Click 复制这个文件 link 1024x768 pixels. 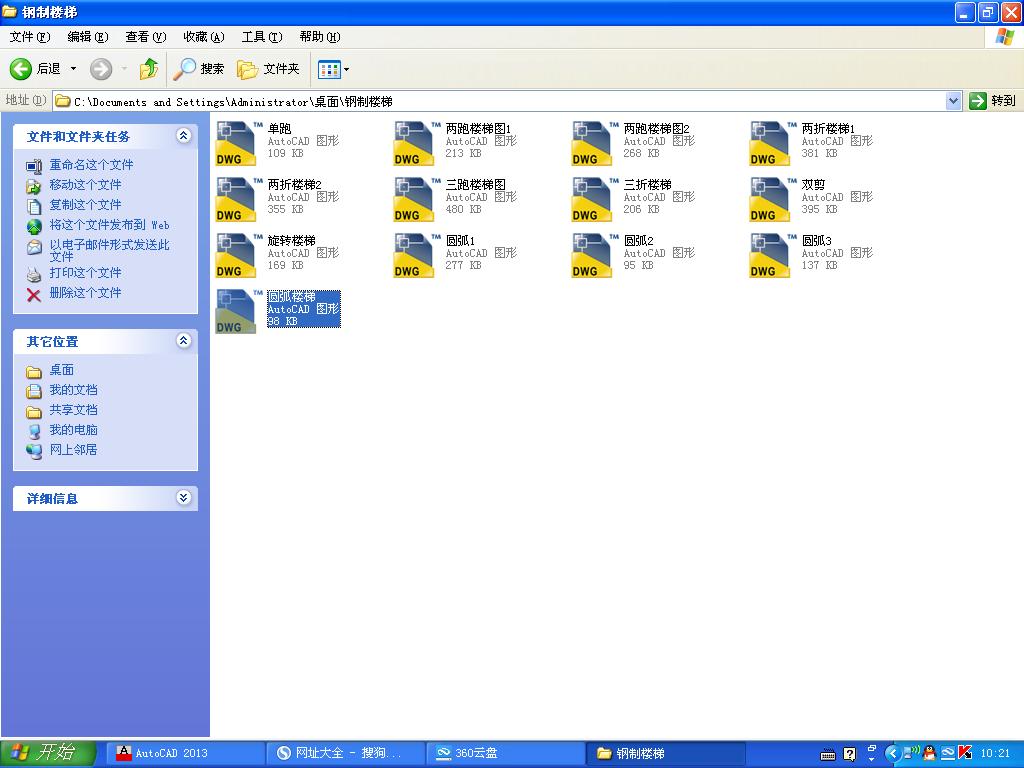tap(86, 205)
